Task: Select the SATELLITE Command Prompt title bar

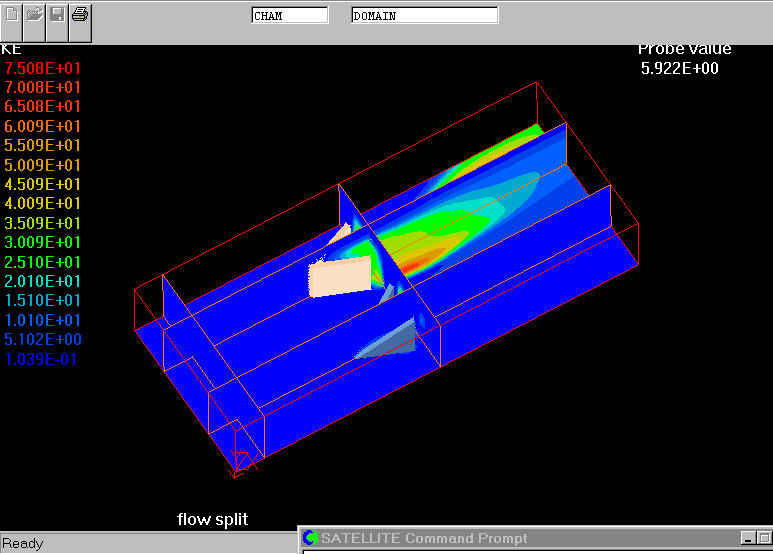Action: [x=520, y=539]
